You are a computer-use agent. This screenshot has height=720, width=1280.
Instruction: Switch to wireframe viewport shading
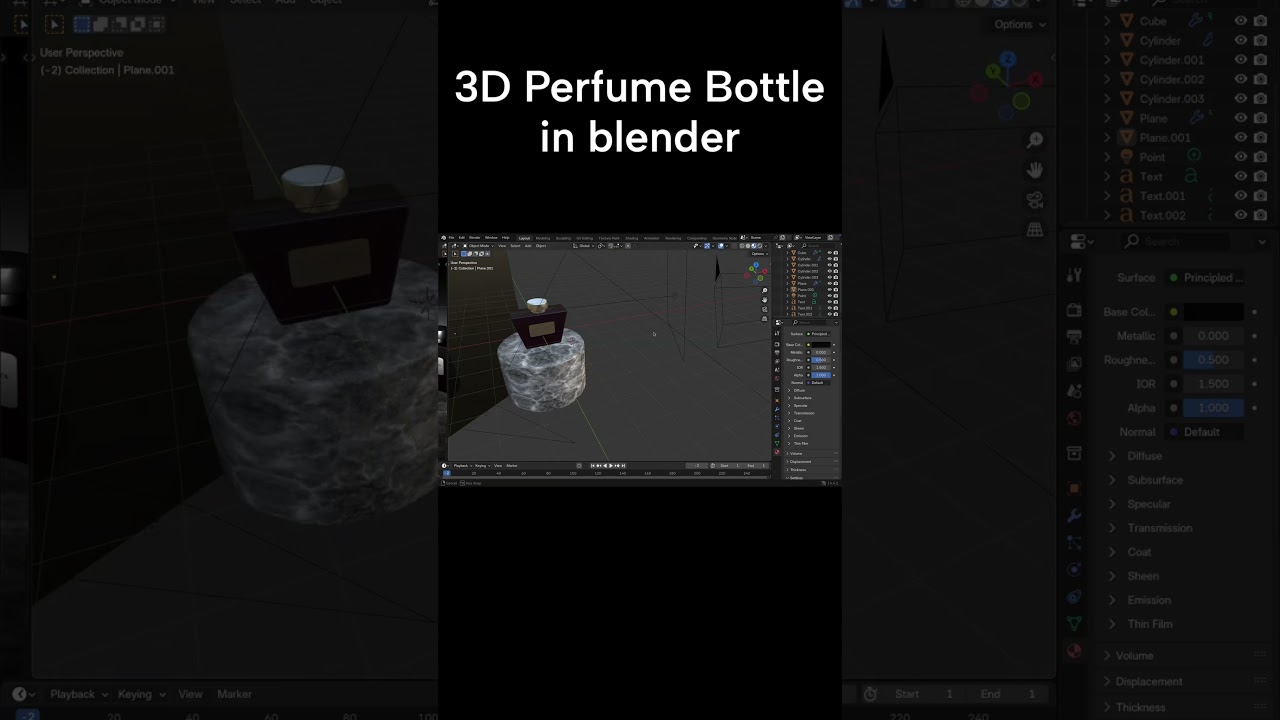pyautogui.click(x=742, y=246)
